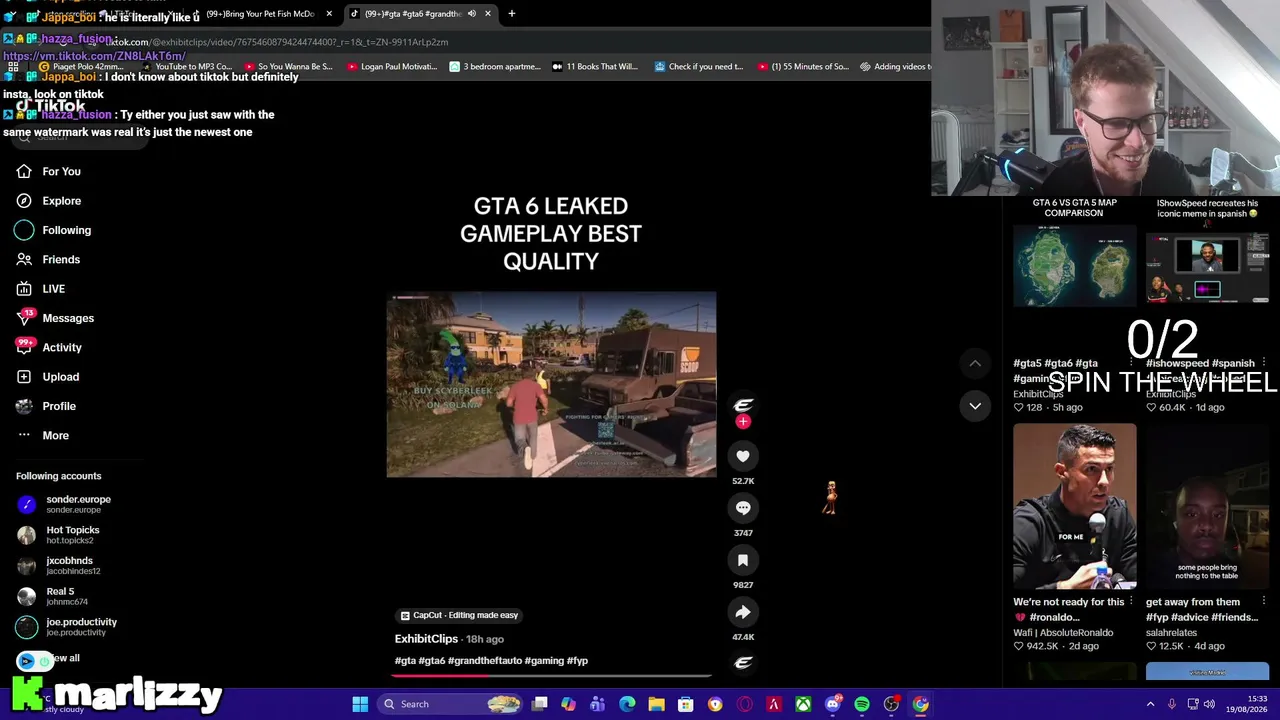
Task: Open Discord from the taskbar
Action: pyautogui.click(x=833, y=704)
